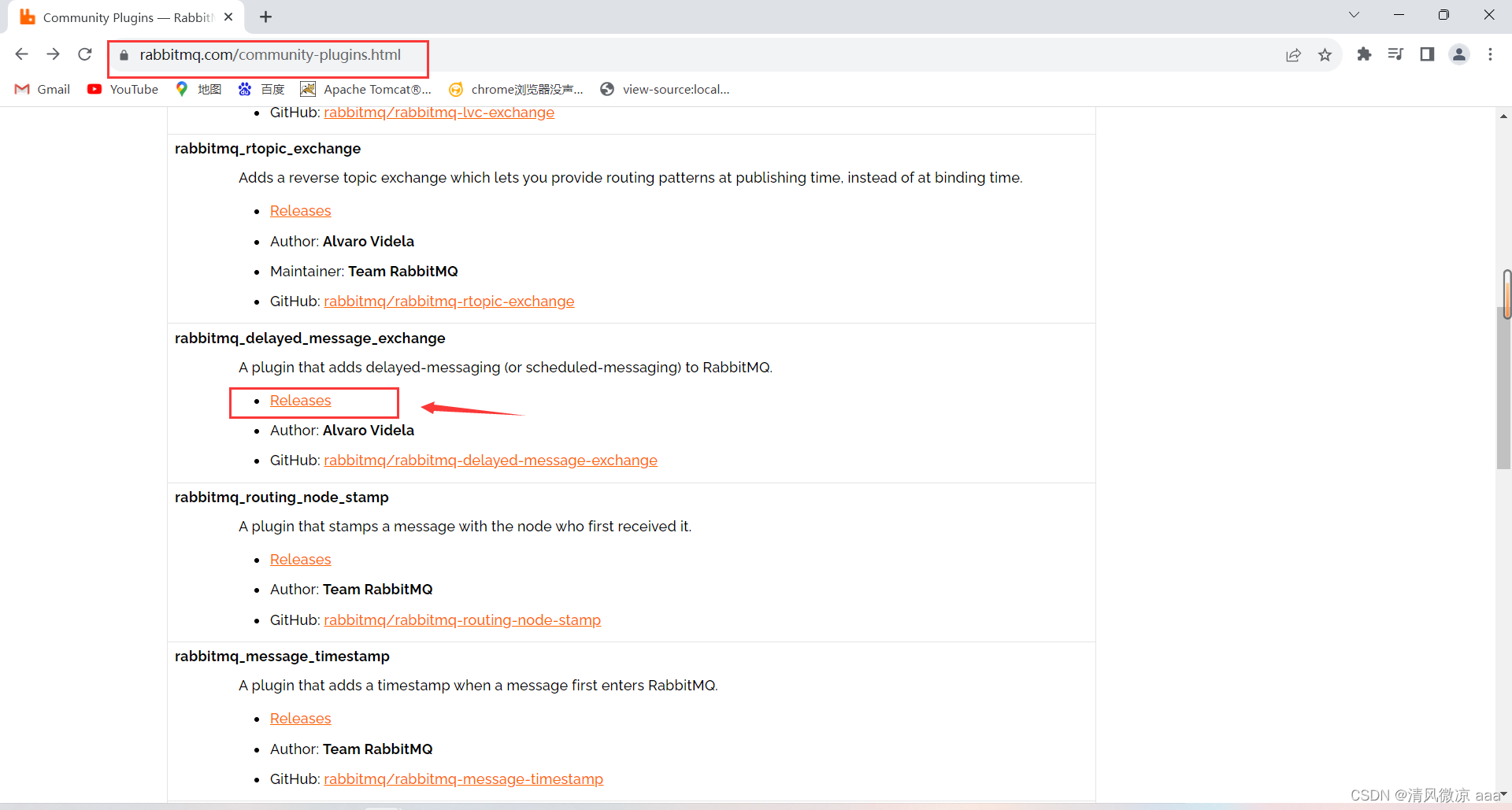Click 'Author: Alvaro Videla' under delayed message exchange
The image size is (1512, 810).
342,431
